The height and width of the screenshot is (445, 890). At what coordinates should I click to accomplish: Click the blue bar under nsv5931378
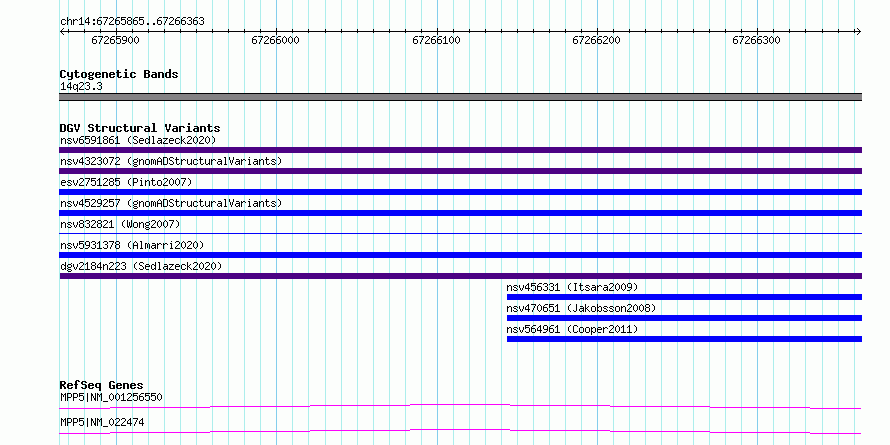click(461, 255)
